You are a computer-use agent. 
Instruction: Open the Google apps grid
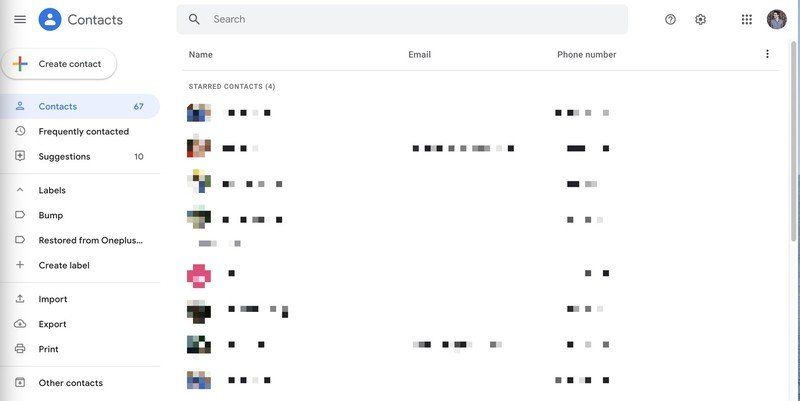pyautogui.click(x=746, y=19)
